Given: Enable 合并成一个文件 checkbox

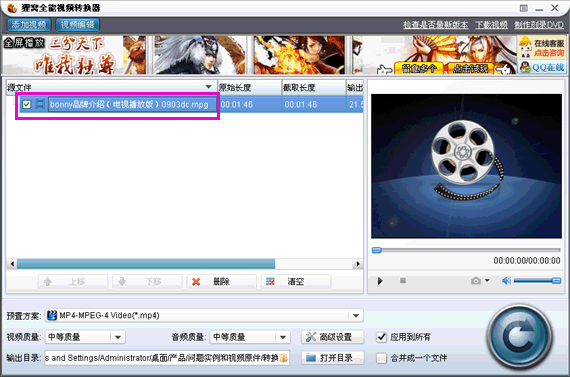Looking at the screenshot, I should tap(381, 358).
